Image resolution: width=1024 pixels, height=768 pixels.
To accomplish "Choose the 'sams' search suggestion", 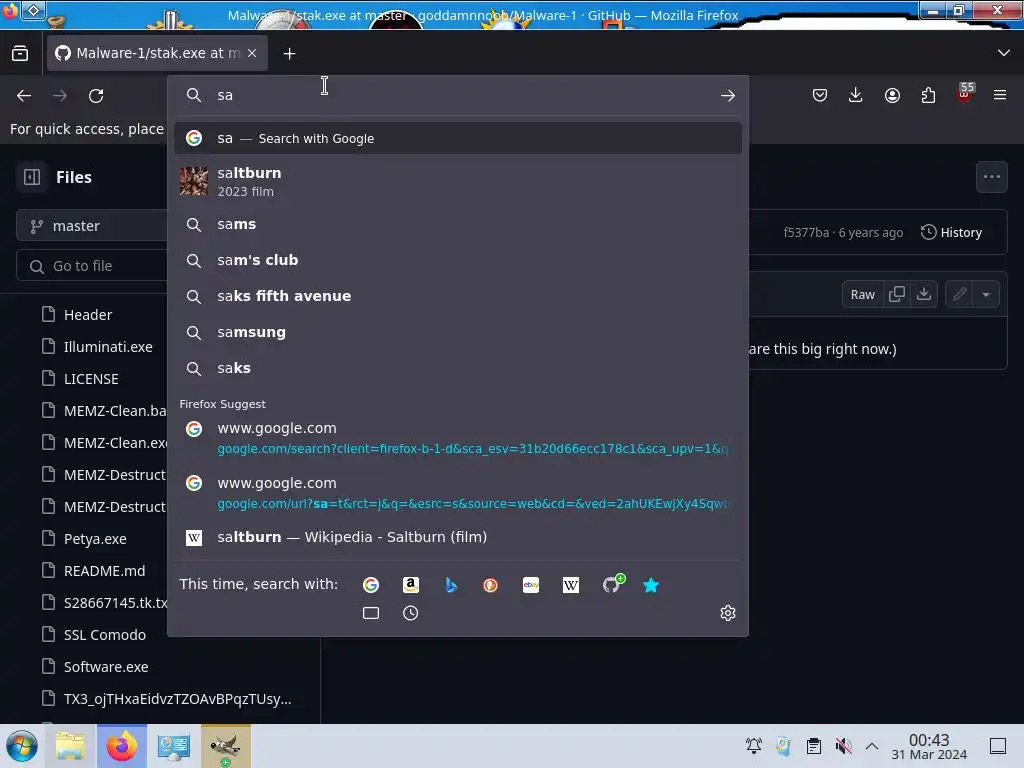I will click(457, 224).
